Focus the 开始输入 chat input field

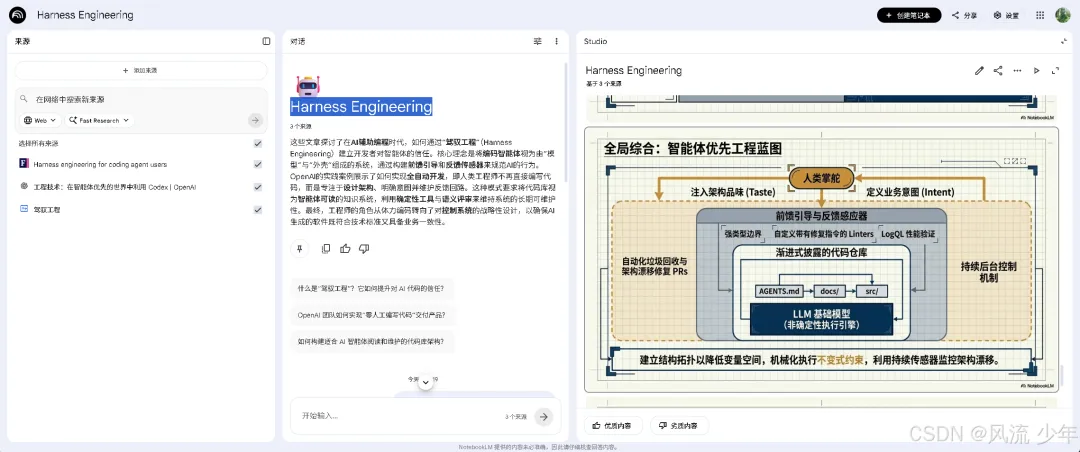pyautogui.click(x=399, y=416)
